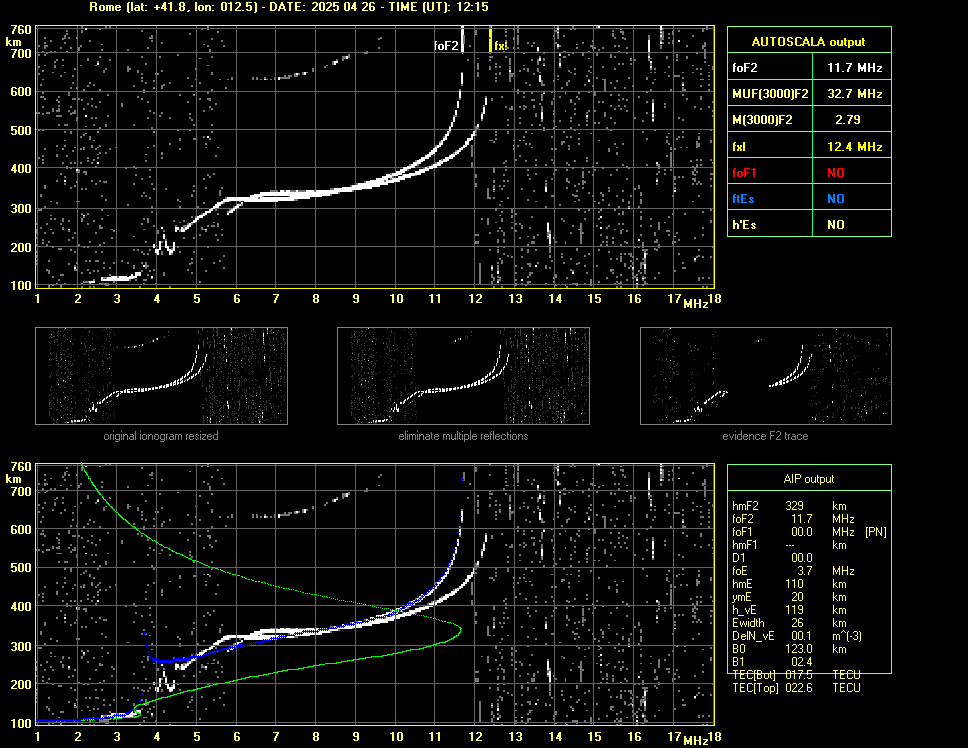Image resolution: width=968 pixels, height=748 pixels.
Task: Click the 'MUF(3000)F2' label cell
Action: 770,94
